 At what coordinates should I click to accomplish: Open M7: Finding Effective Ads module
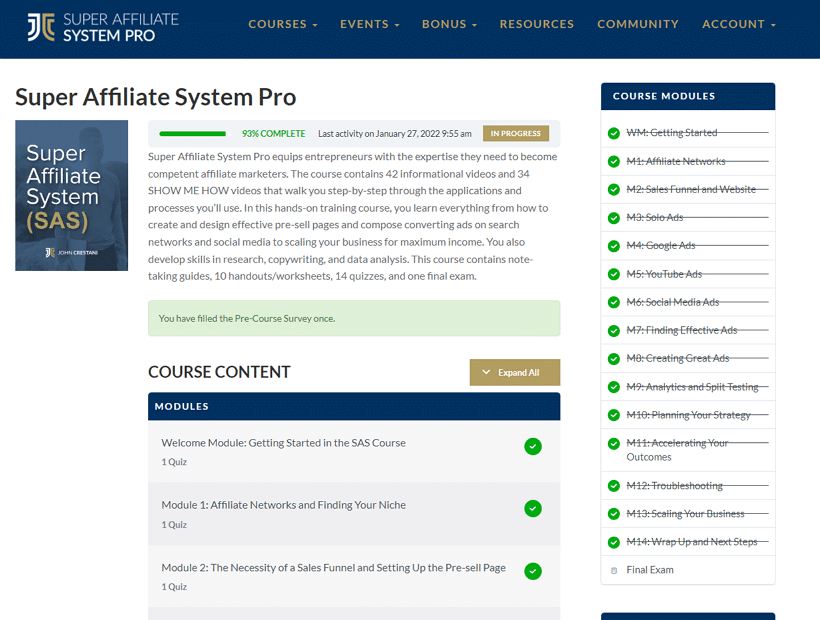682,330
